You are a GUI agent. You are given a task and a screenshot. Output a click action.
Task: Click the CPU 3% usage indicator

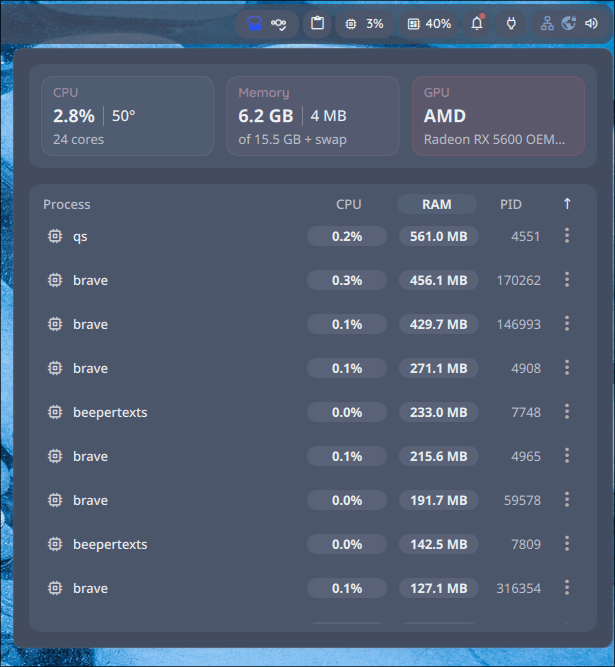(x=364, y=23)
